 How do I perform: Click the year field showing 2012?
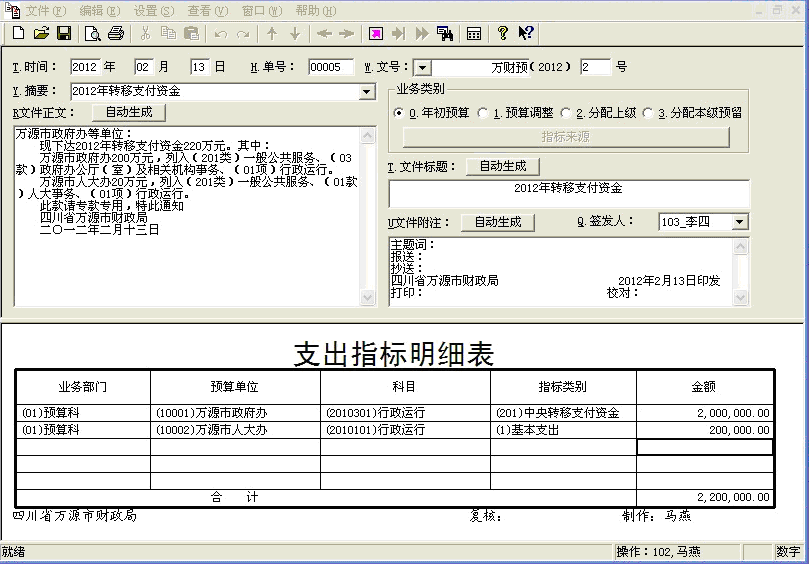pos(85,67)
